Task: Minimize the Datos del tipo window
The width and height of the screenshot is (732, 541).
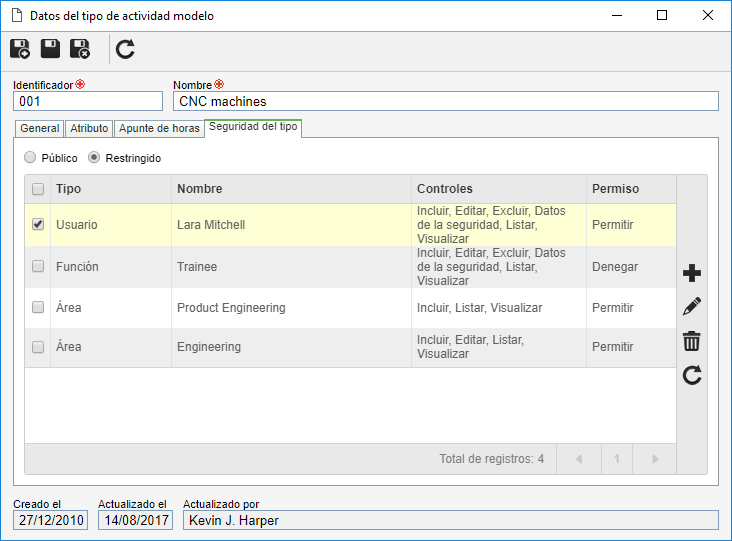Action: click(617, 15)
